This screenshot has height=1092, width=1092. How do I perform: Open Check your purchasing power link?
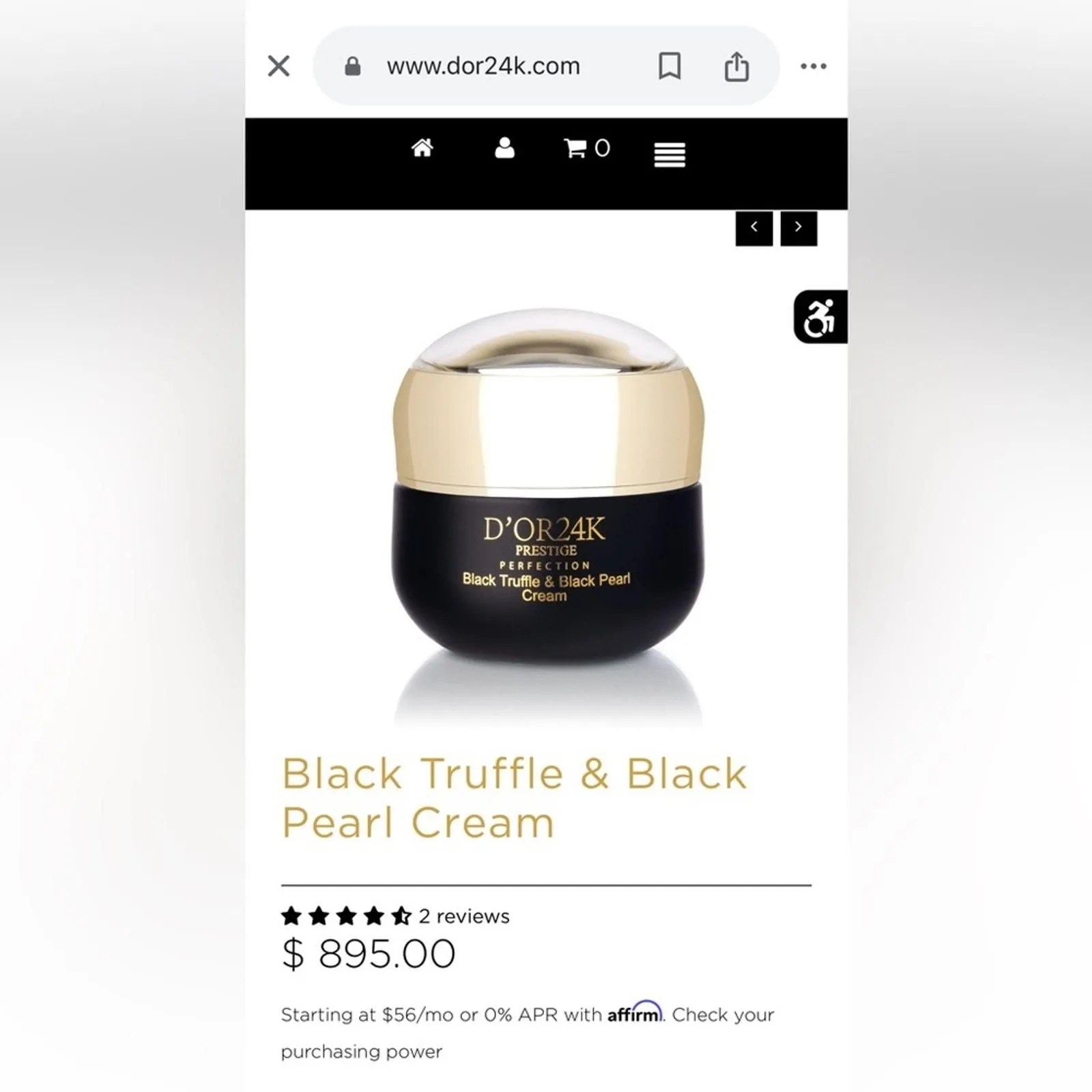tap(528, 1033)
